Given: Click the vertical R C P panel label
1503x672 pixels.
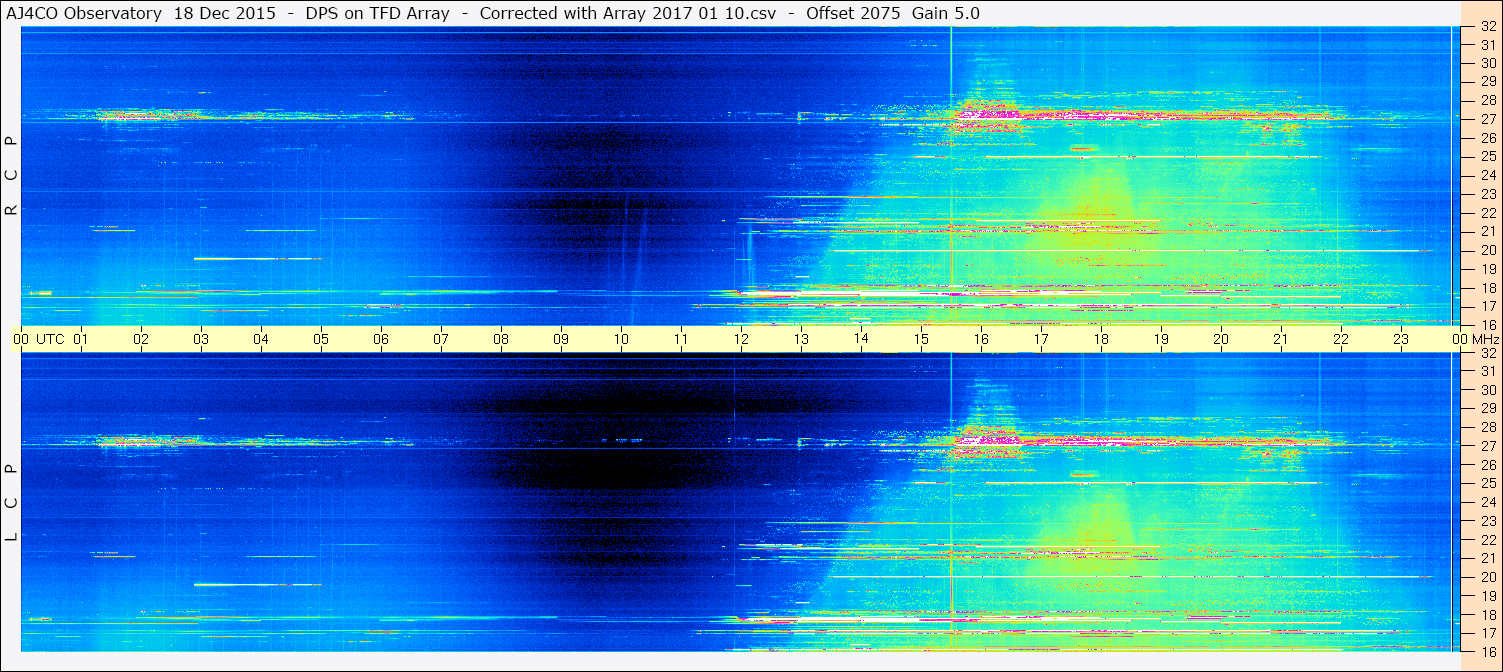Looking at the screenshot, I should pos(11,176).
